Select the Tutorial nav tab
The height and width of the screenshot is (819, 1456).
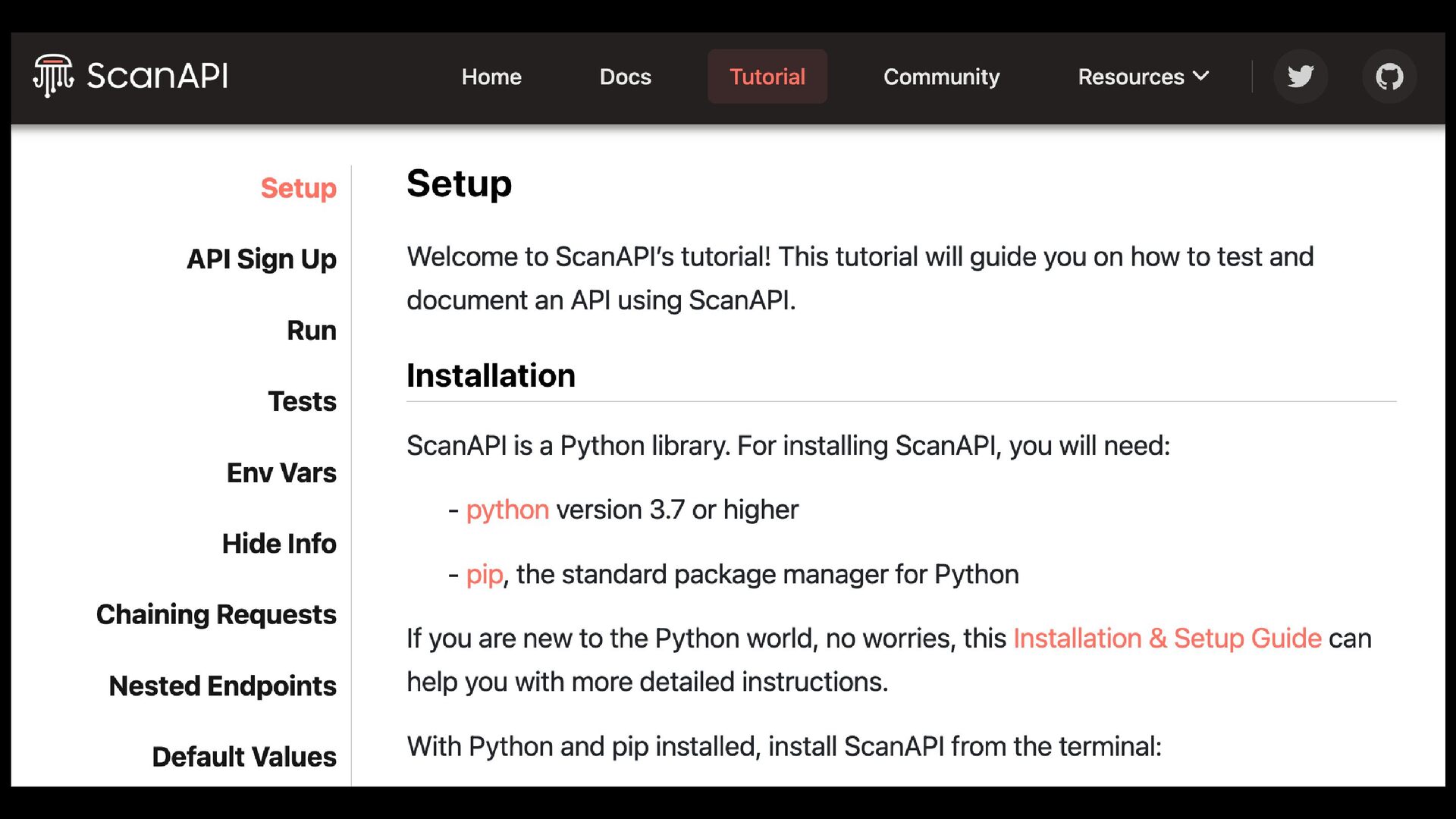(x=767, y=77)
